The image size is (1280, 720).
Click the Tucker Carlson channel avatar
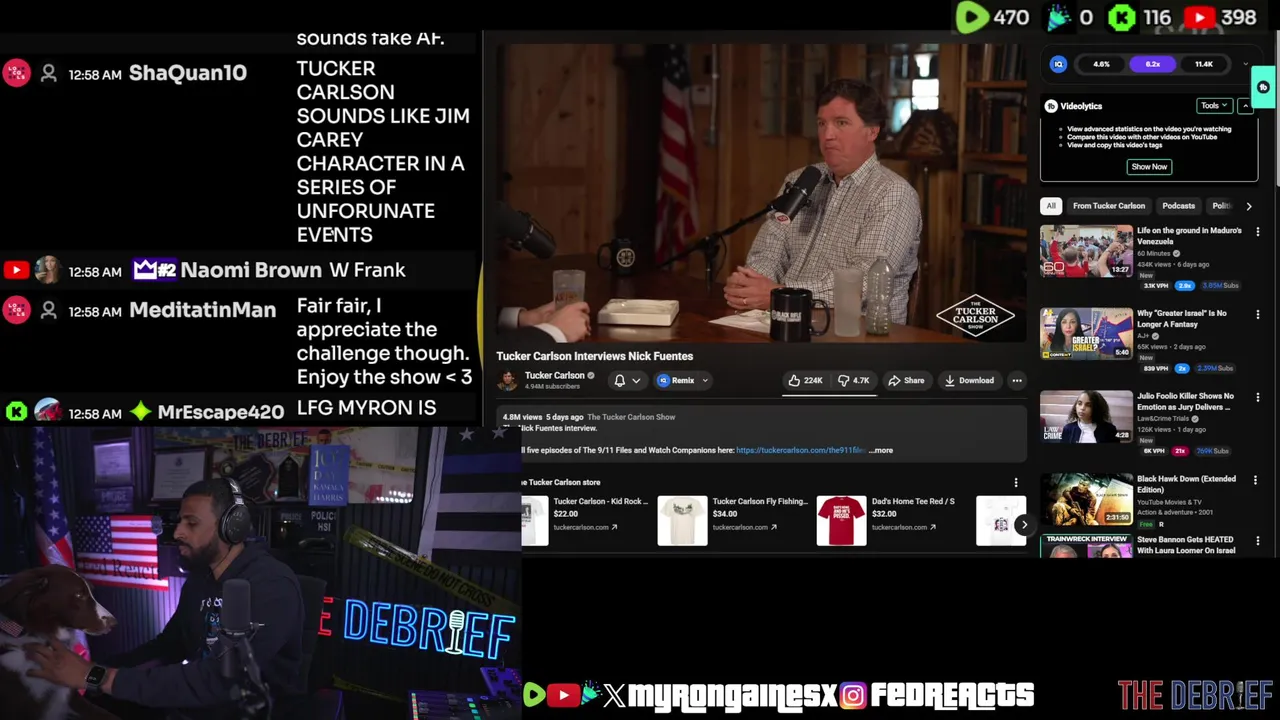508,380
